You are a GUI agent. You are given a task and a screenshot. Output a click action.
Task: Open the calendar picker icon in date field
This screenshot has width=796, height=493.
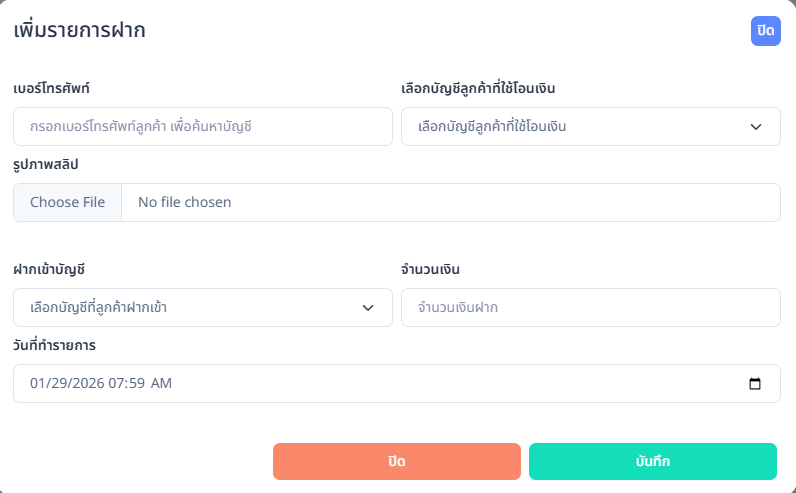click(755, 384)
